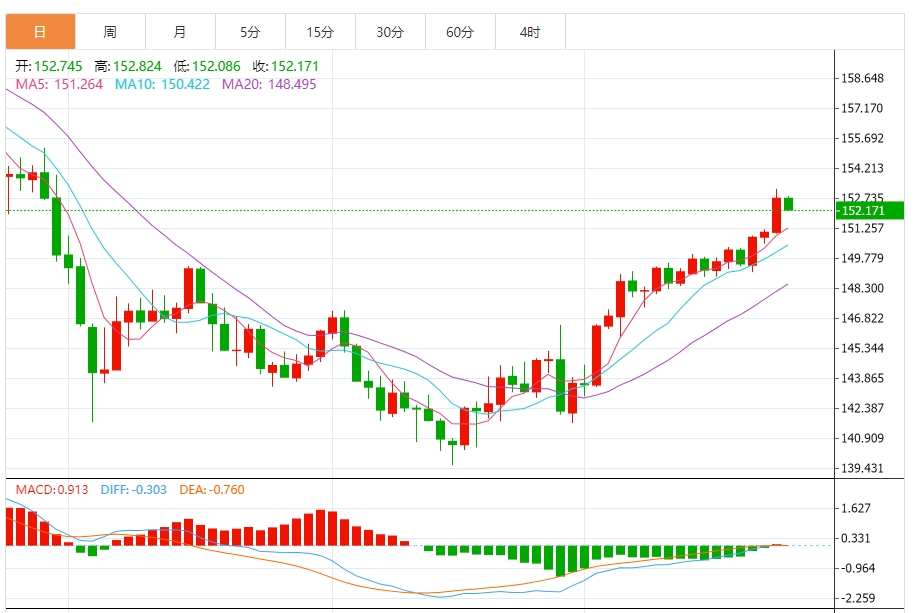Viewport: 920px width, 613px height.
Task: Switch to the 月 monthly tab
Action: [x=180, y=32]
